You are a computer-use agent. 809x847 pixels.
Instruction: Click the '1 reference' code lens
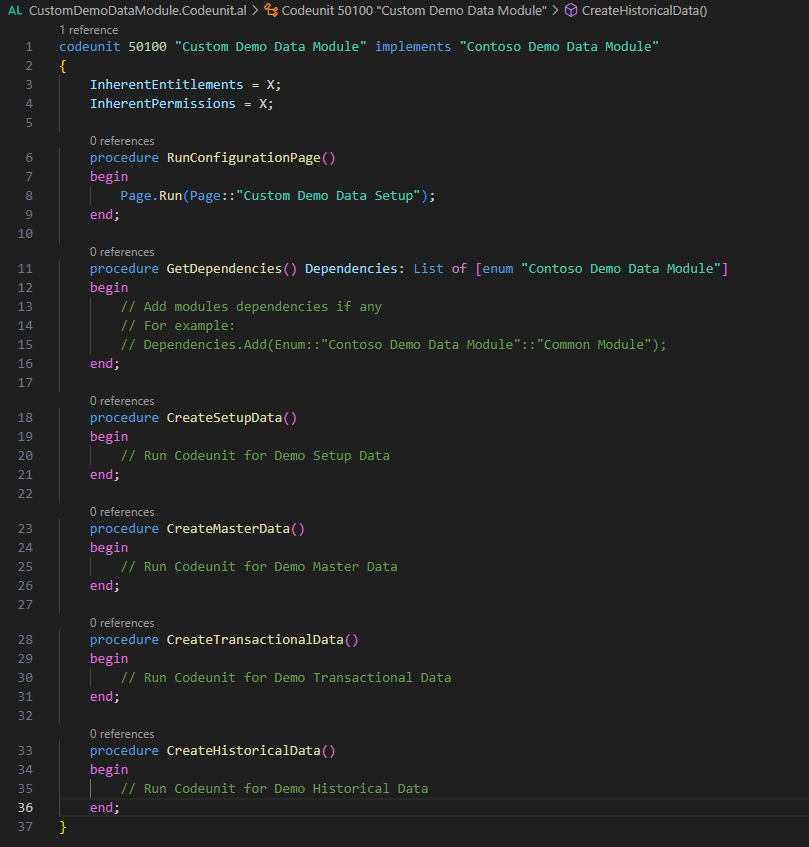point(89,30)
